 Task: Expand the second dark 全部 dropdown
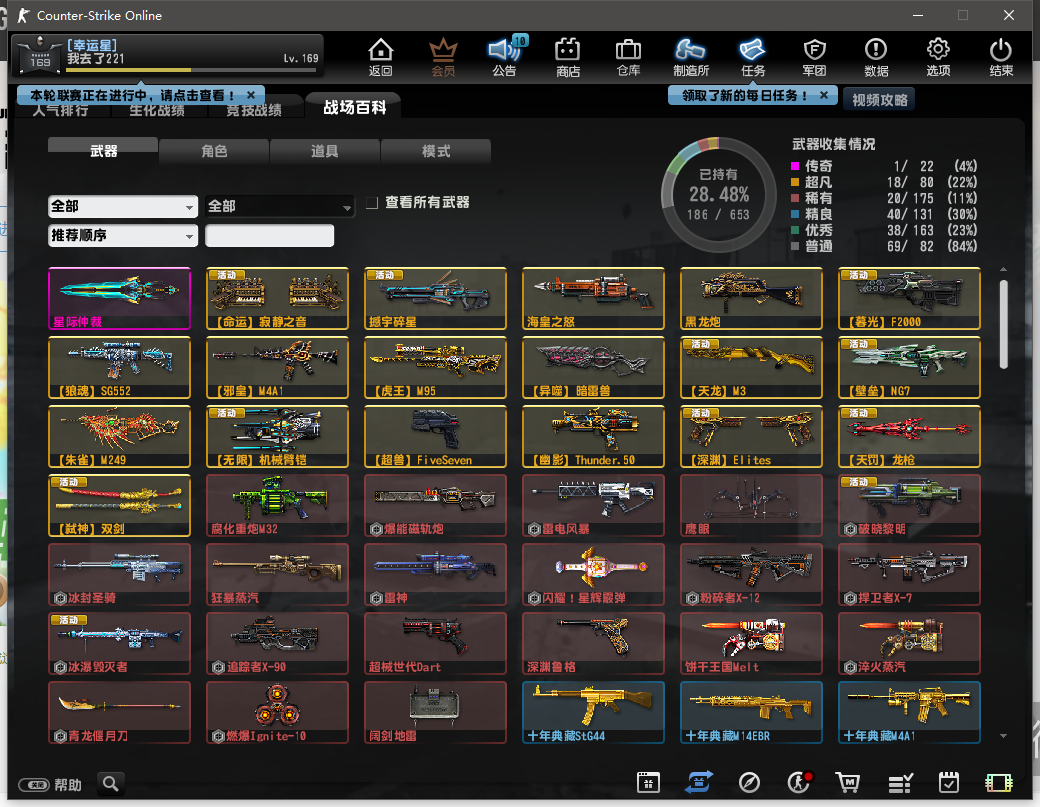[x=280, y=206]
